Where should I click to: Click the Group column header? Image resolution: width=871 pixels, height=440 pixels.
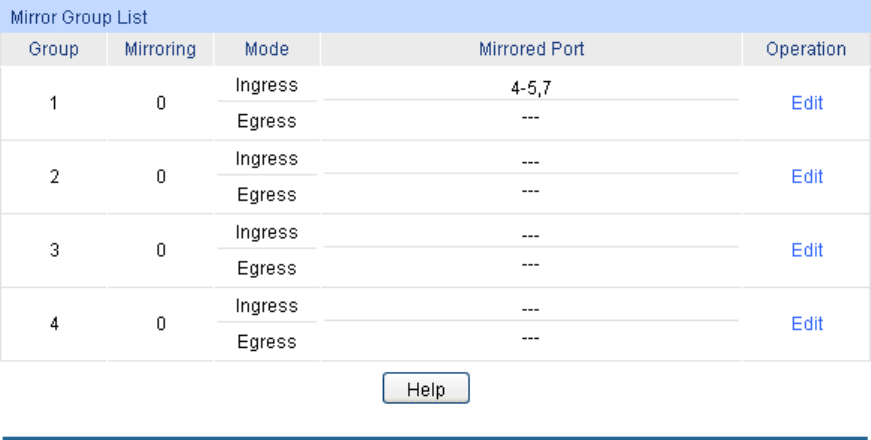point(54,49)
